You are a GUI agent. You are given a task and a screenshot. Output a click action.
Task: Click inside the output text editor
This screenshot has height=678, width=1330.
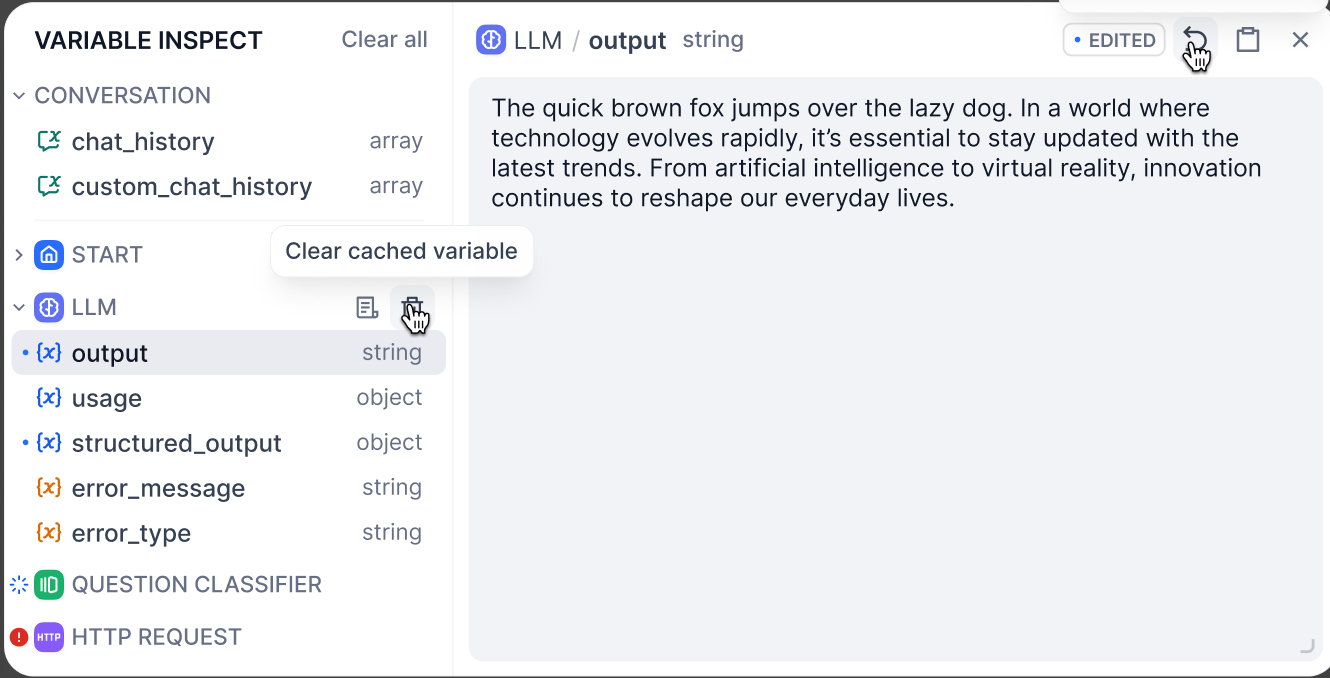click(895, 400)
